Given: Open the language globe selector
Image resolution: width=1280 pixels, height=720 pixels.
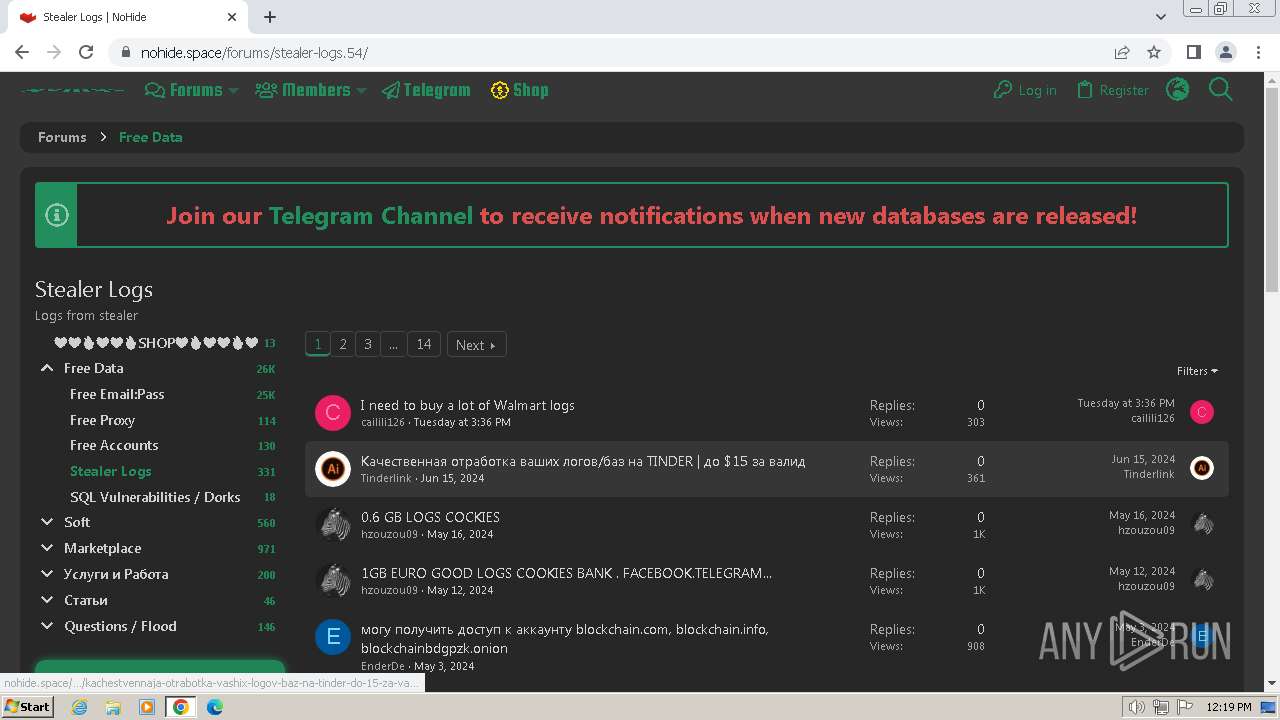Looking at the screenshot, I should (x=1178, y=90).
